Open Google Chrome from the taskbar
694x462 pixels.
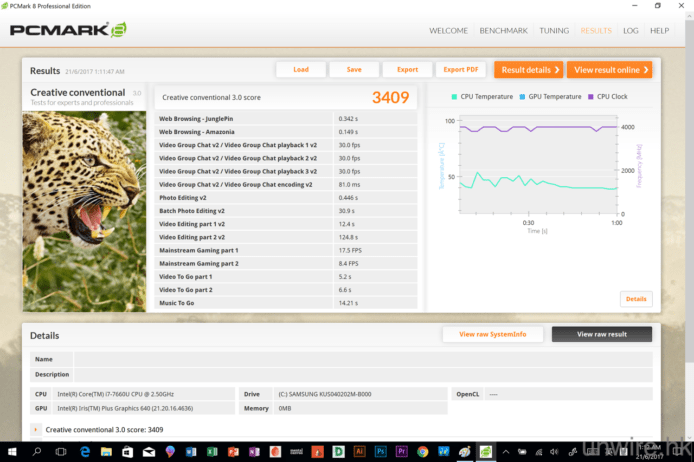tap(423, 452)
